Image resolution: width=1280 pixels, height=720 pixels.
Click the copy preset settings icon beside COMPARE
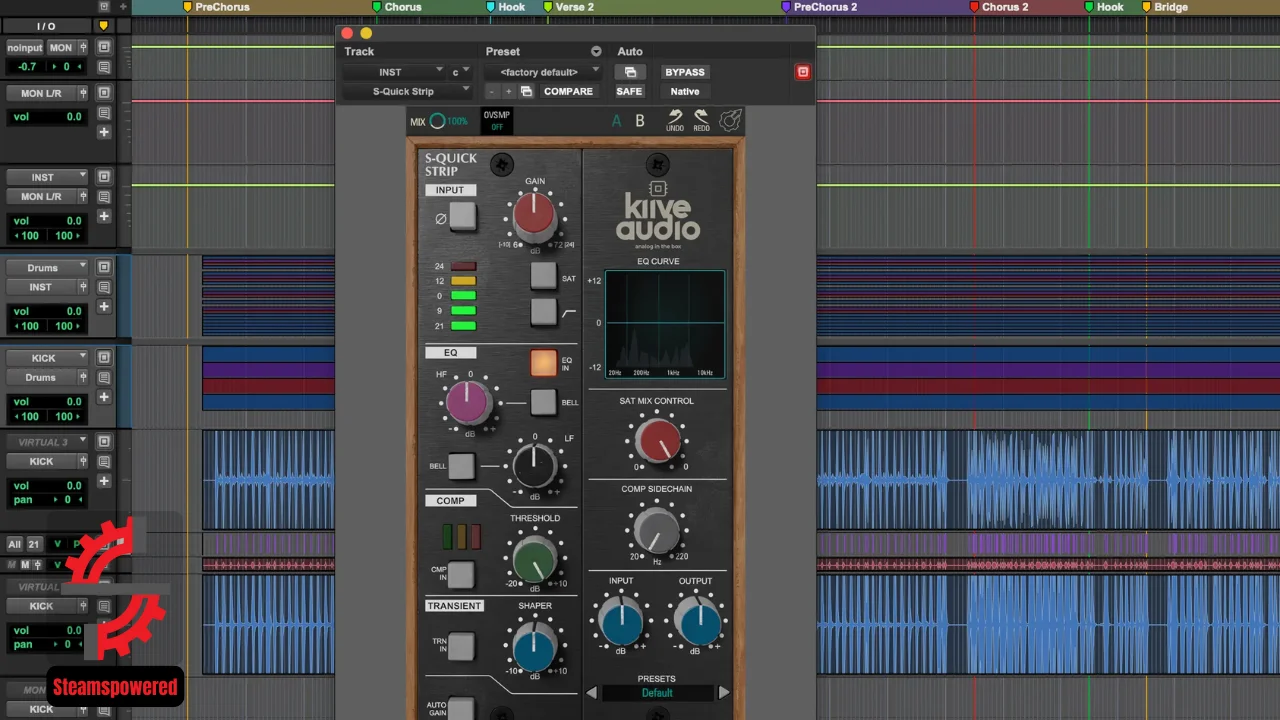click(526, 91)
